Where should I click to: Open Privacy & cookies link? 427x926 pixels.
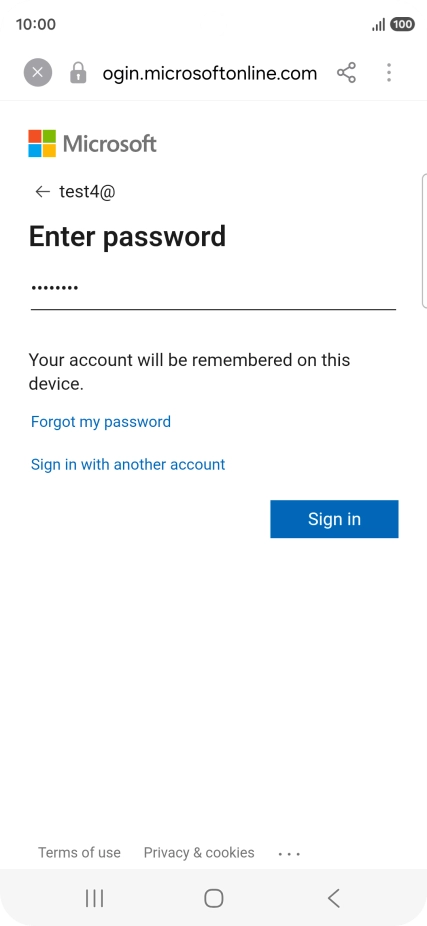click(x=199, y=853)
